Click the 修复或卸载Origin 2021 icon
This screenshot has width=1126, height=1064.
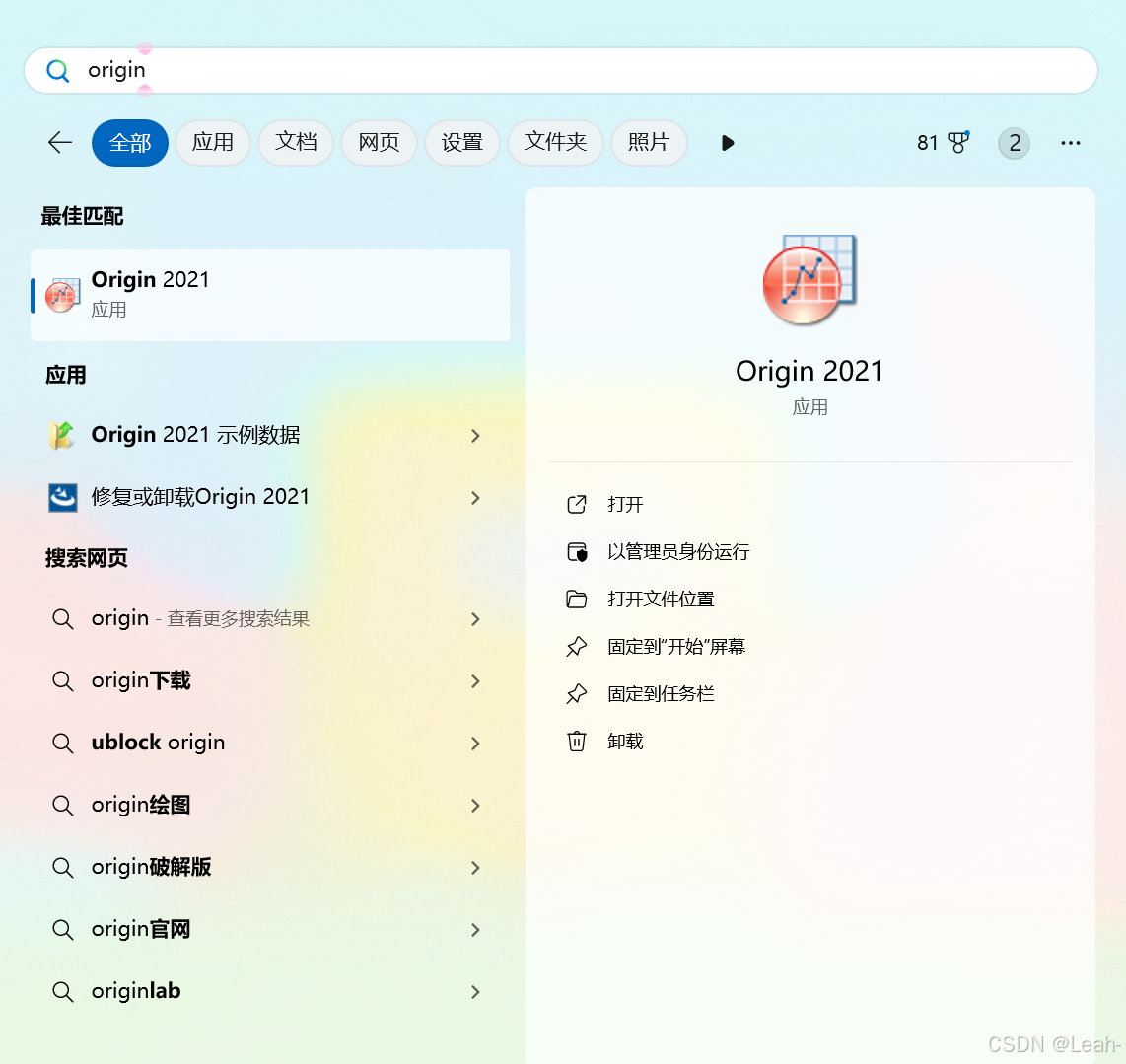pos(61,497)
